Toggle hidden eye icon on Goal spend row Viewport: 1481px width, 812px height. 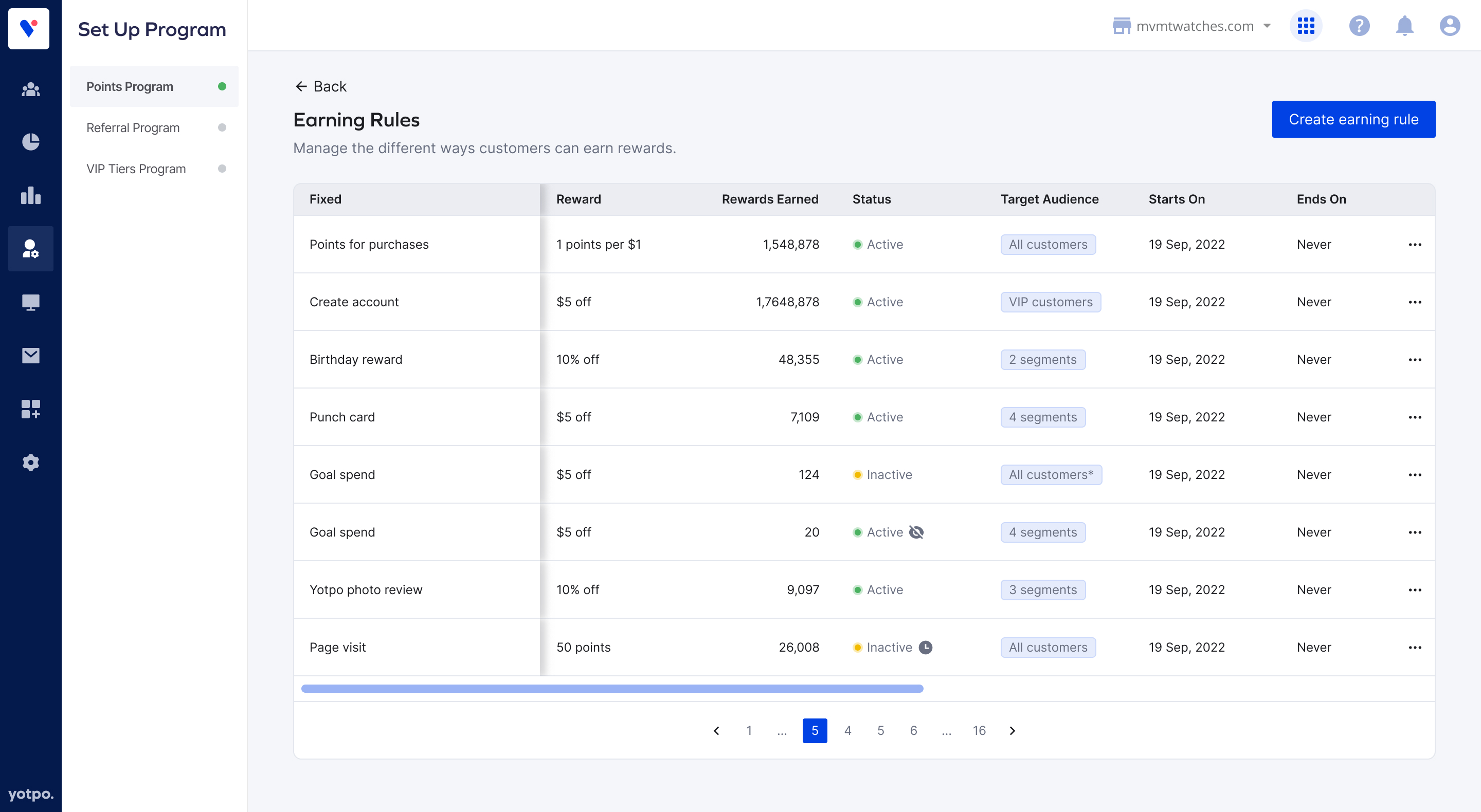click(x=916, y=532)
